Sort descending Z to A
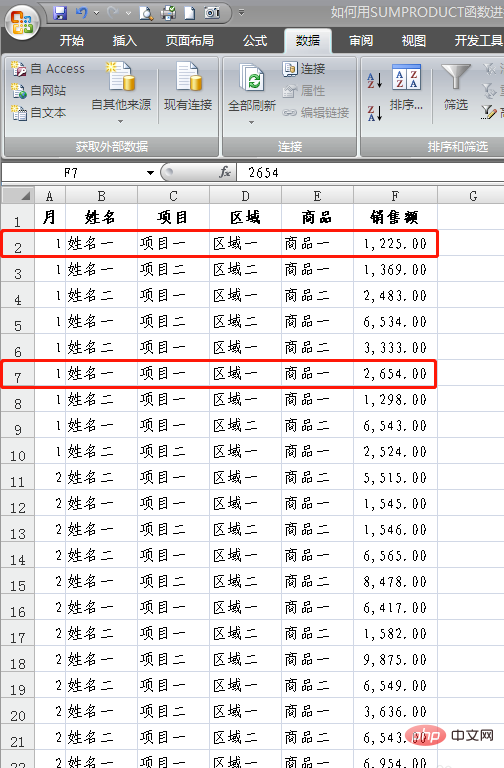Viewport: 504px width, 768px height. pyautogui.click(x=375, y=113)
